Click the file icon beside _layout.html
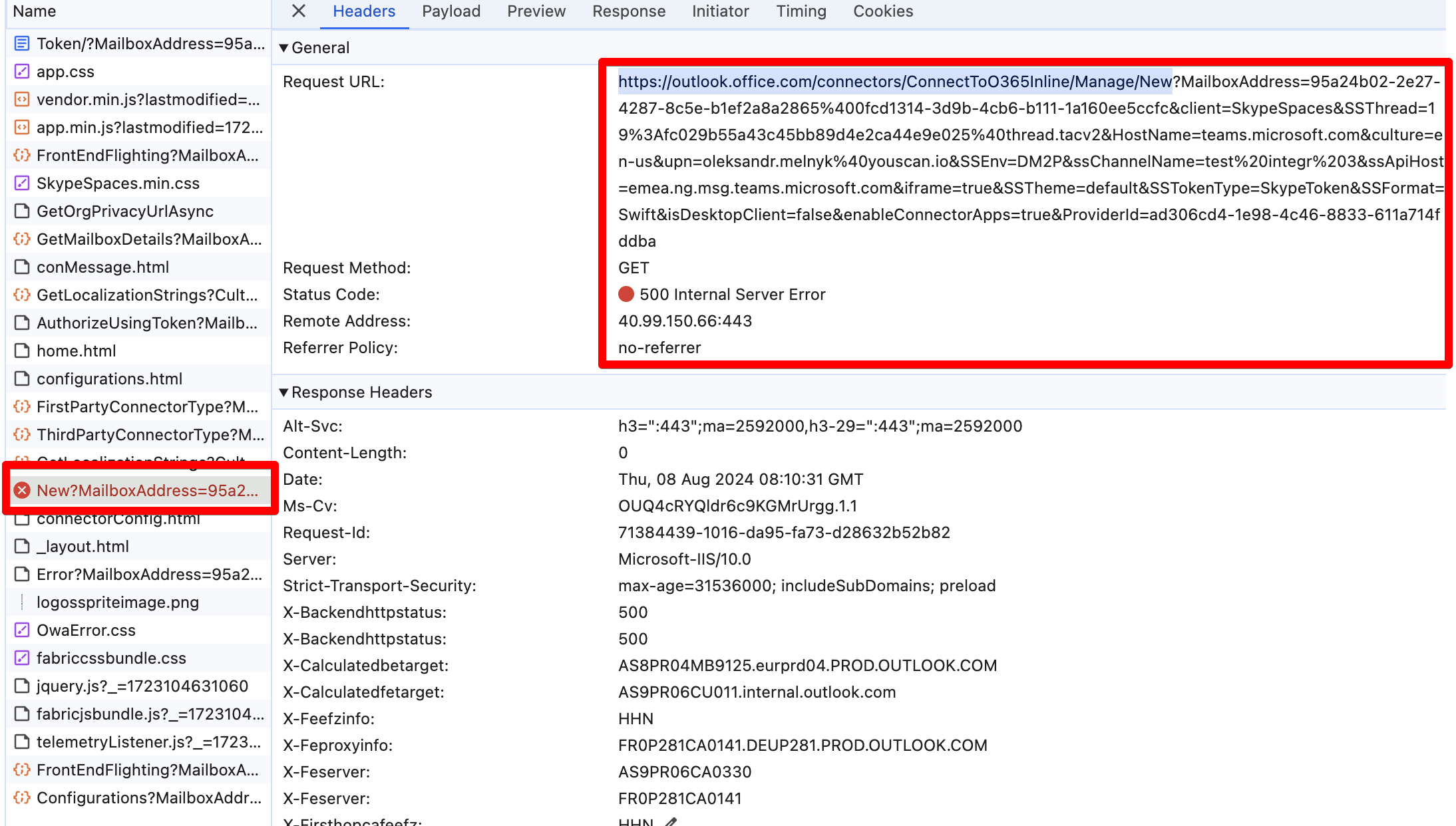This screenshot has height=826, width=1456. coord(22,547)
